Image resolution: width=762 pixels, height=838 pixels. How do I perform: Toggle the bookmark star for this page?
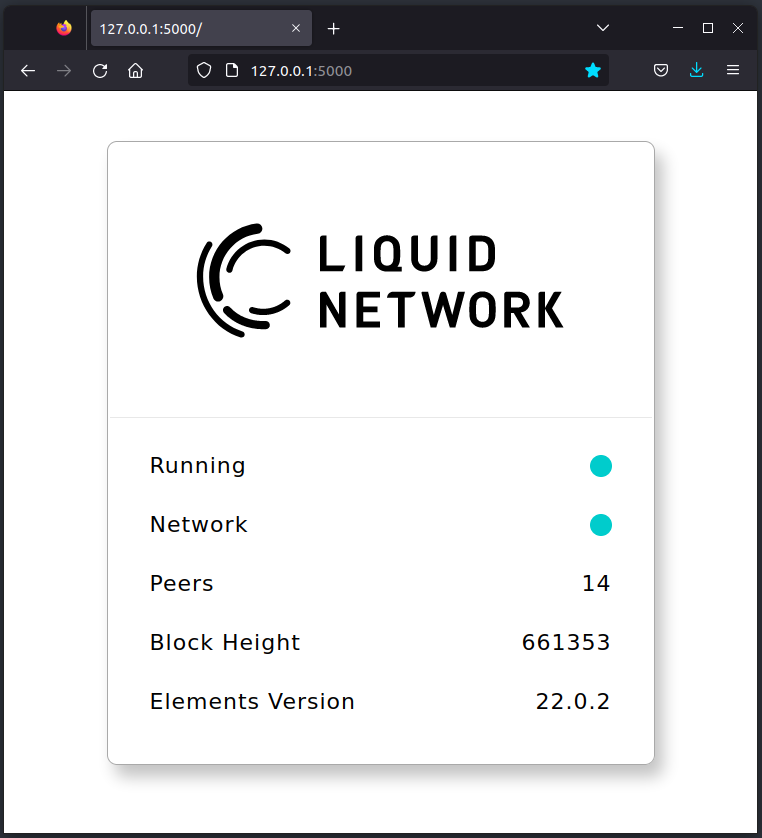pyautogui.click(x=593, y=71)
